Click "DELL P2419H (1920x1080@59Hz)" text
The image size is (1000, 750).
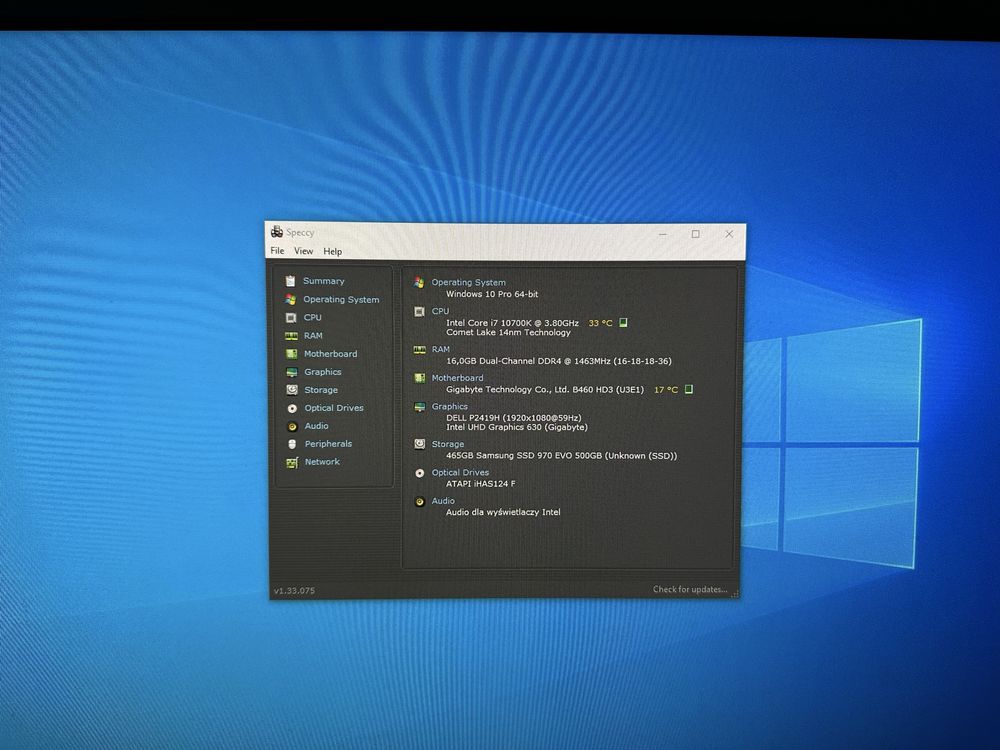513,418
